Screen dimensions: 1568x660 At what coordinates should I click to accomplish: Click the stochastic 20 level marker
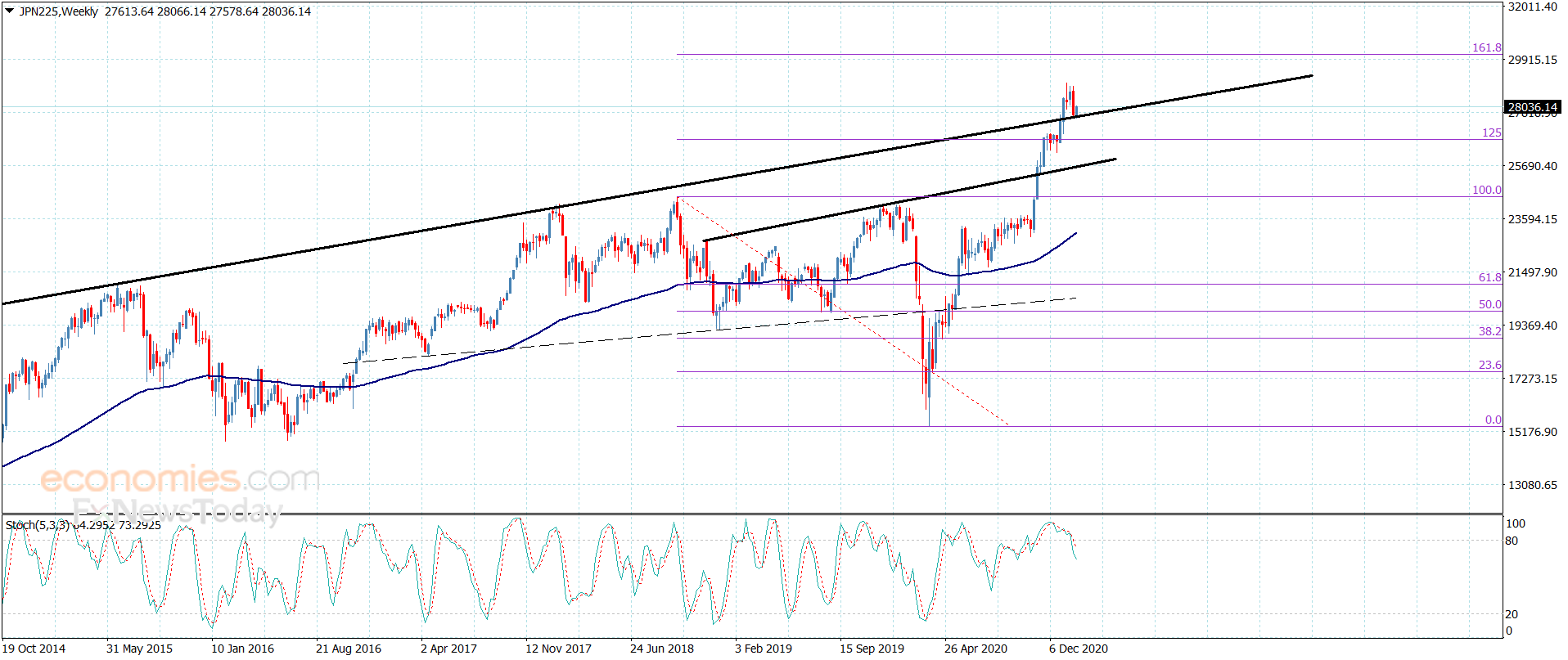coord(1512,614)
